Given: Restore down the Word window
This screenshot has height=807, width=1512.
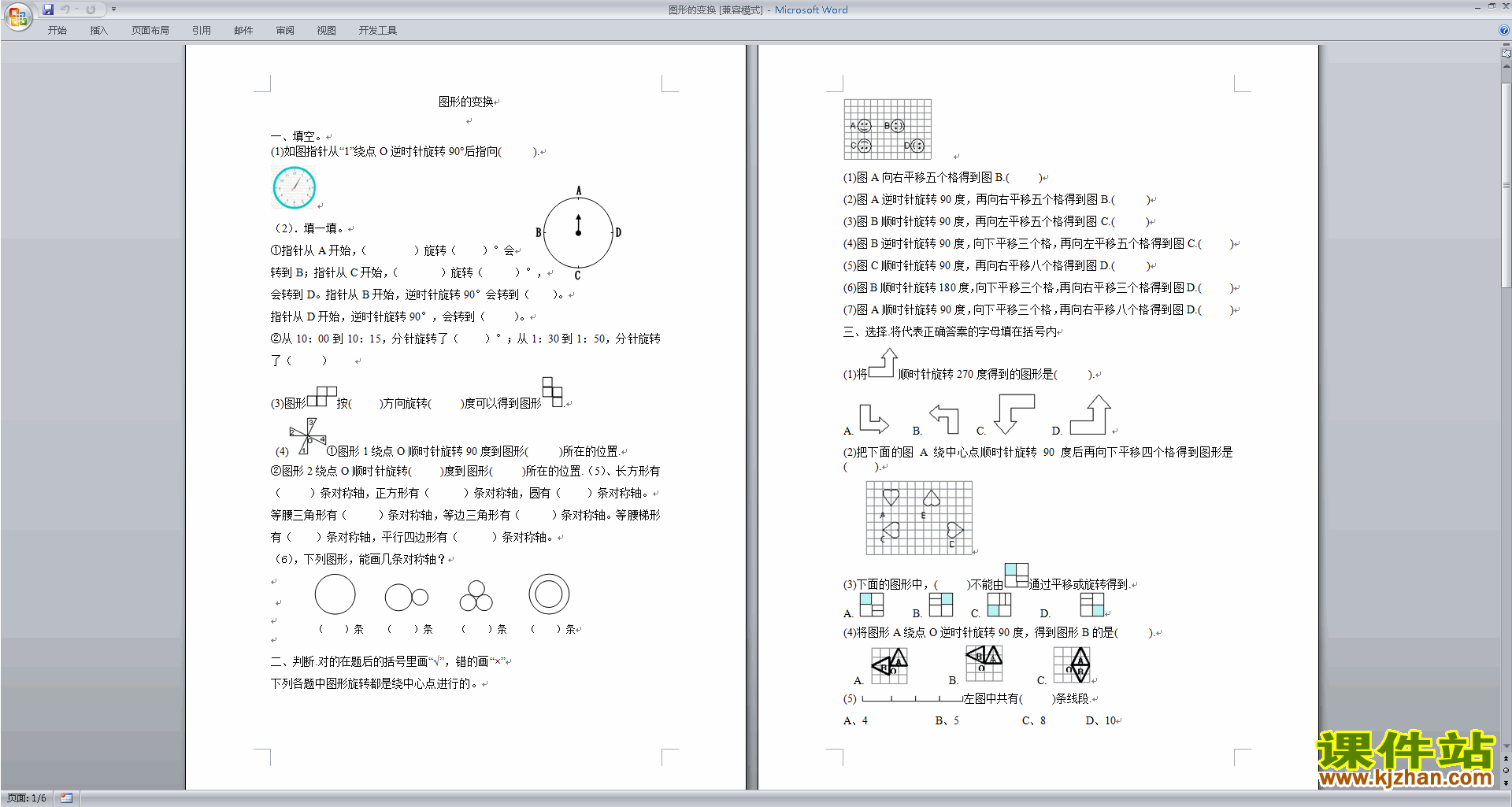Looking at the screenshot, I should (1492, 6).
